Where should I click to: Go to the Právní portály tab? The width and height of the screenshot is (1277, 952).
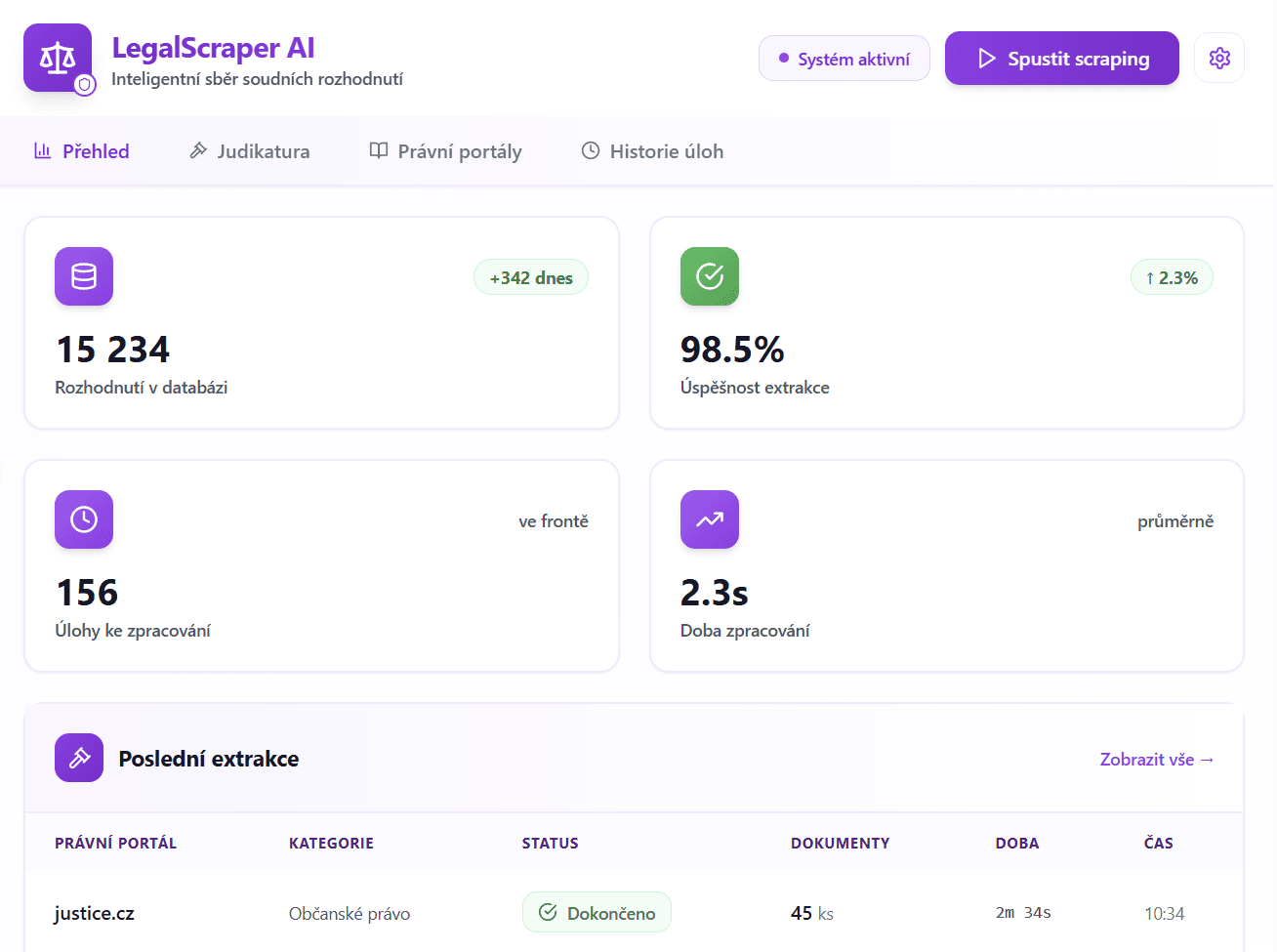click(446, 151)
